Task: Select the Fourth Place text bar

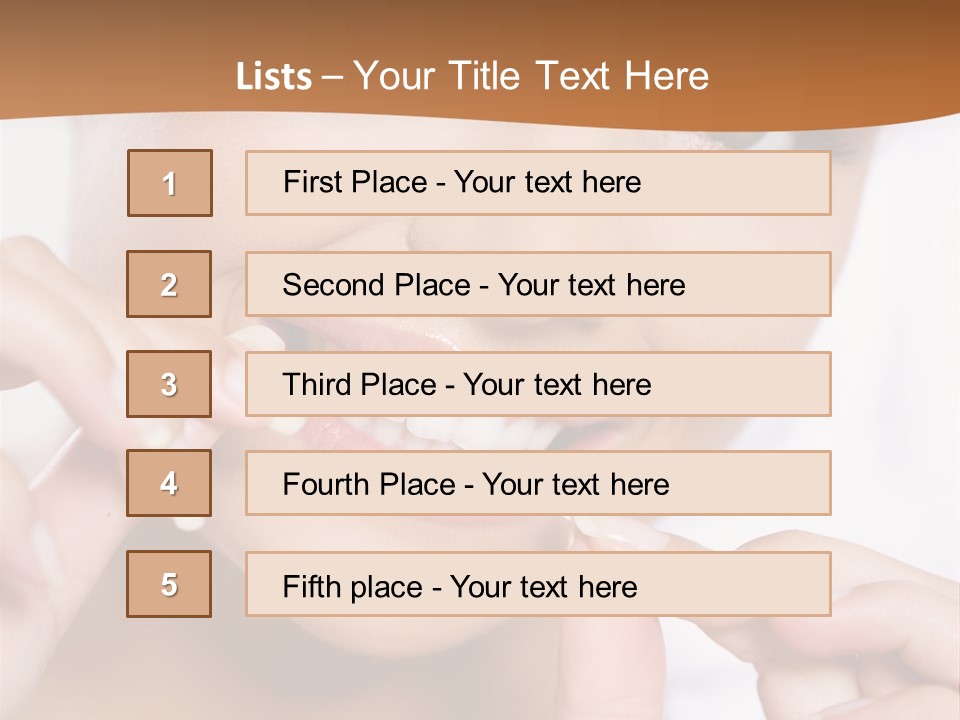Action: coord(538,483)
